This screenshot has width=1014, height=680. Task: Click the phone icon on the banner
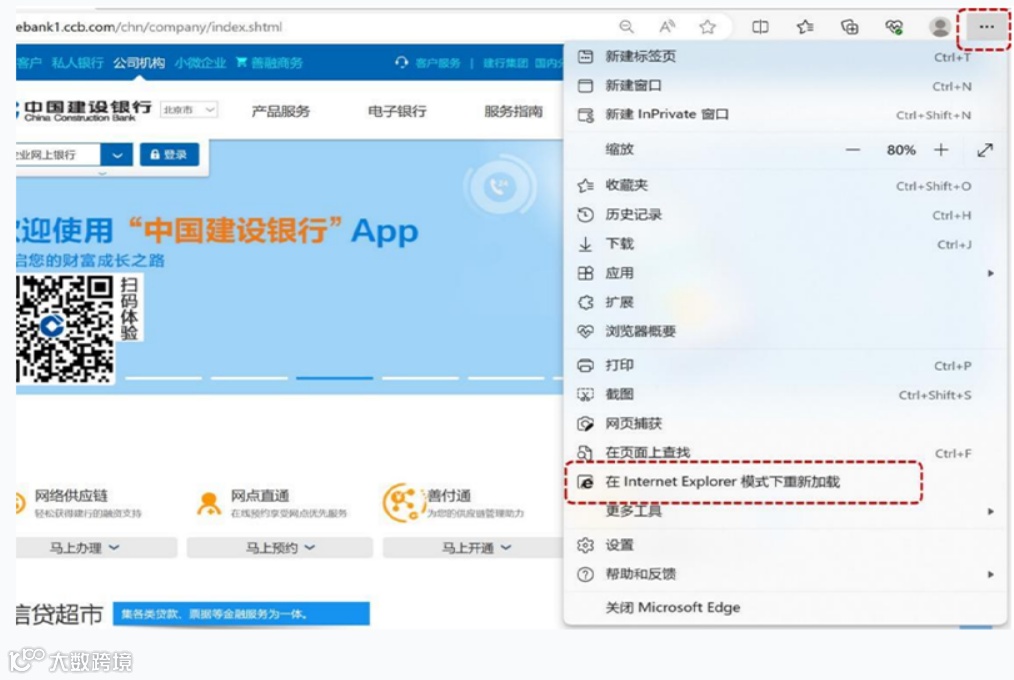point(499,187)
